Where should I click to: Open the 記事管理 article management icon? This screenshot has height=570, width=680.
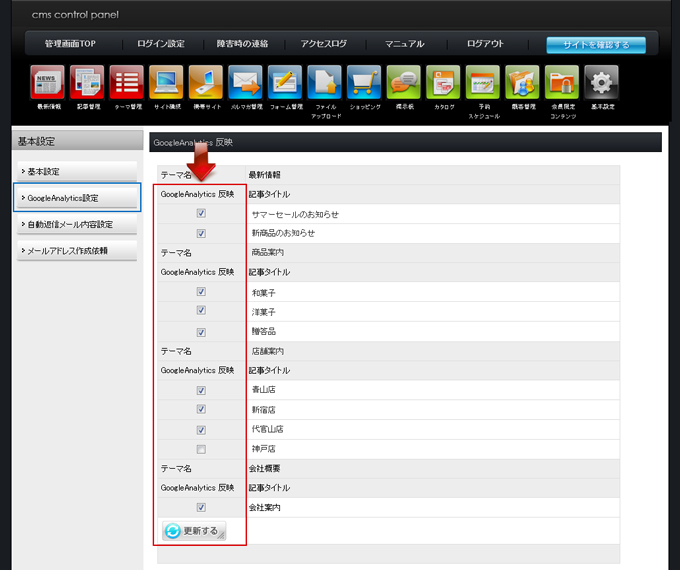87,82
